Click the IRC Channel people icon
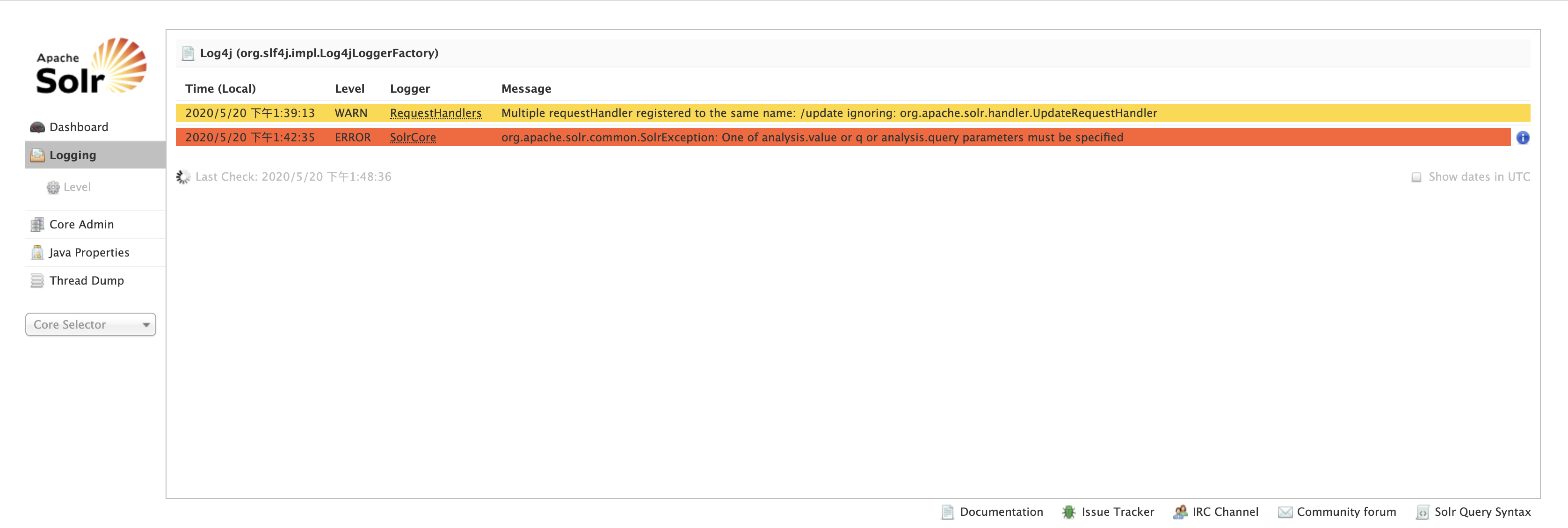 pyautogui.click(x=1180, y=512)
